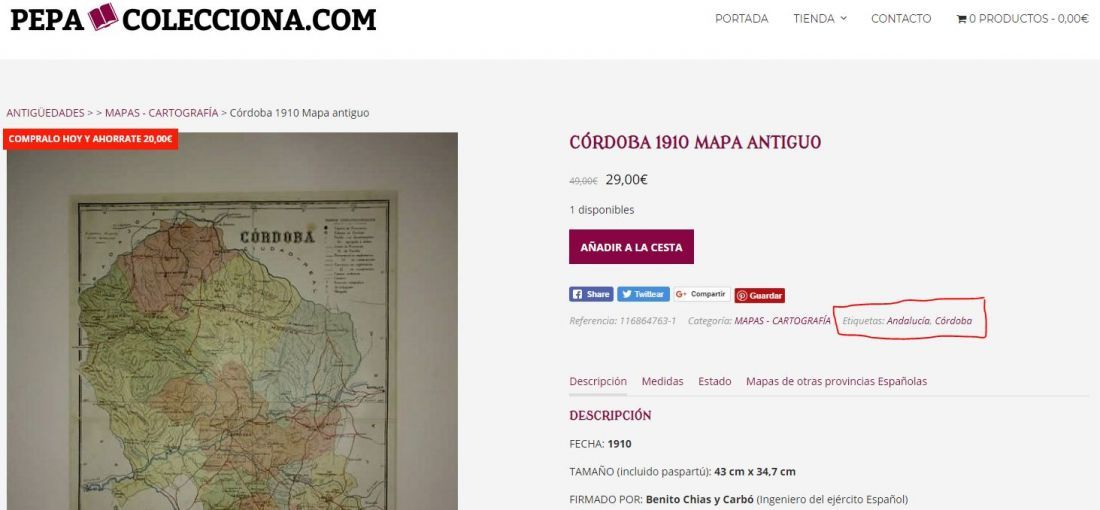Go to PORTADA menu item
Viewport: 1100px width, 510px height.
(742, 19)
